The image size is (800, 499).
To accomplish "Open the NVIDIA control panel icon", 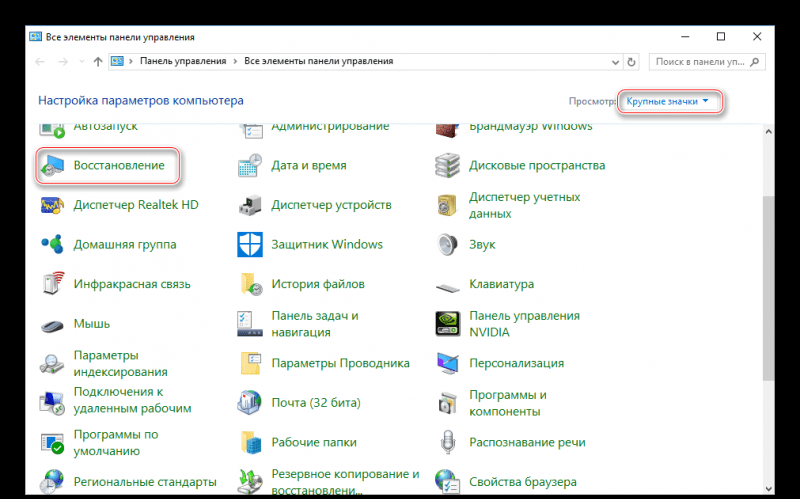I will click(x=447, y=324).
